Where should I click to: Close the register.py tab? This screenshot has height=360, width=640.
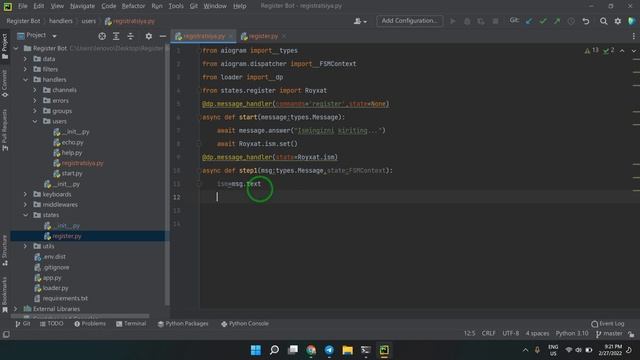(x=284, y=37)
